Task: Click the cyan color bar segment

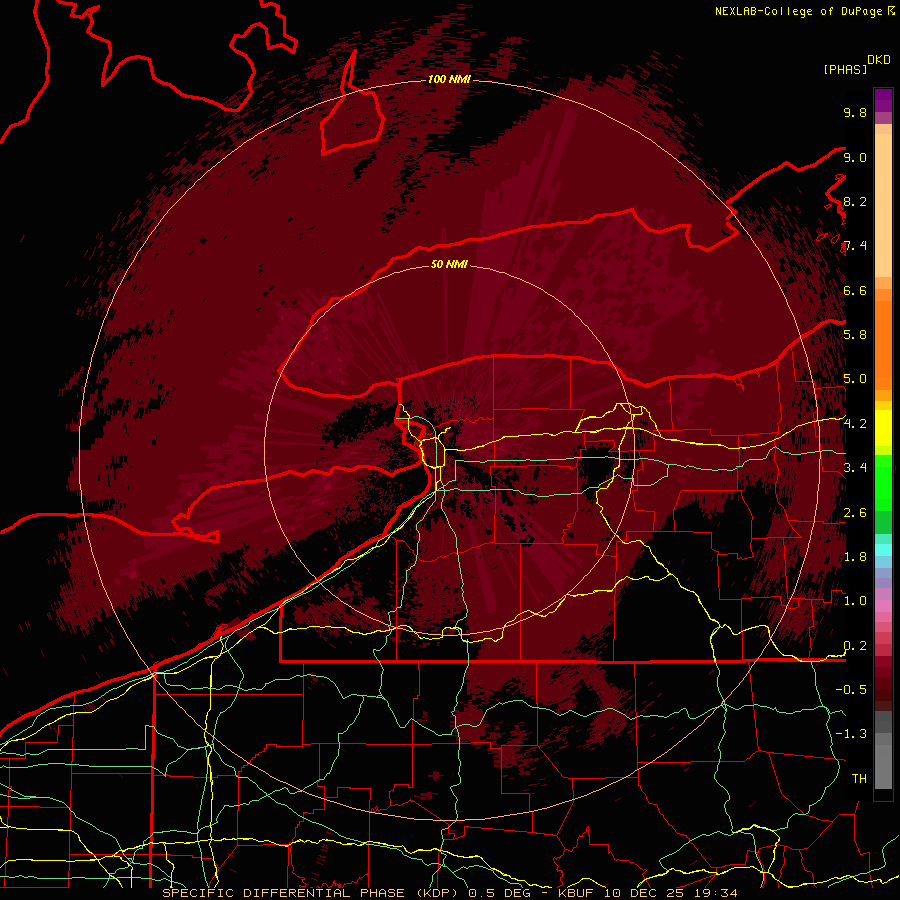Action: tap(883, 550)
